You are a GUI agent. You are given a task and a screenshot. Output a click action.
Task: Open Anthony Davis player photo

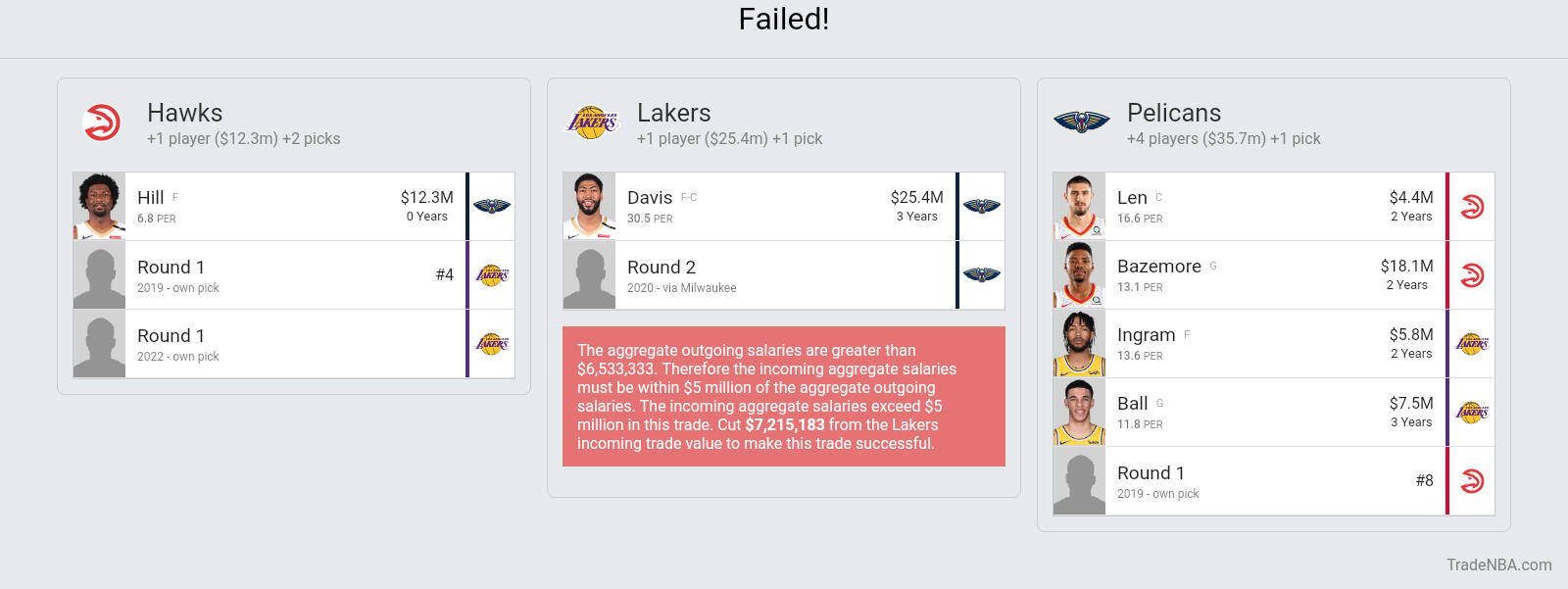coord(589,206)
